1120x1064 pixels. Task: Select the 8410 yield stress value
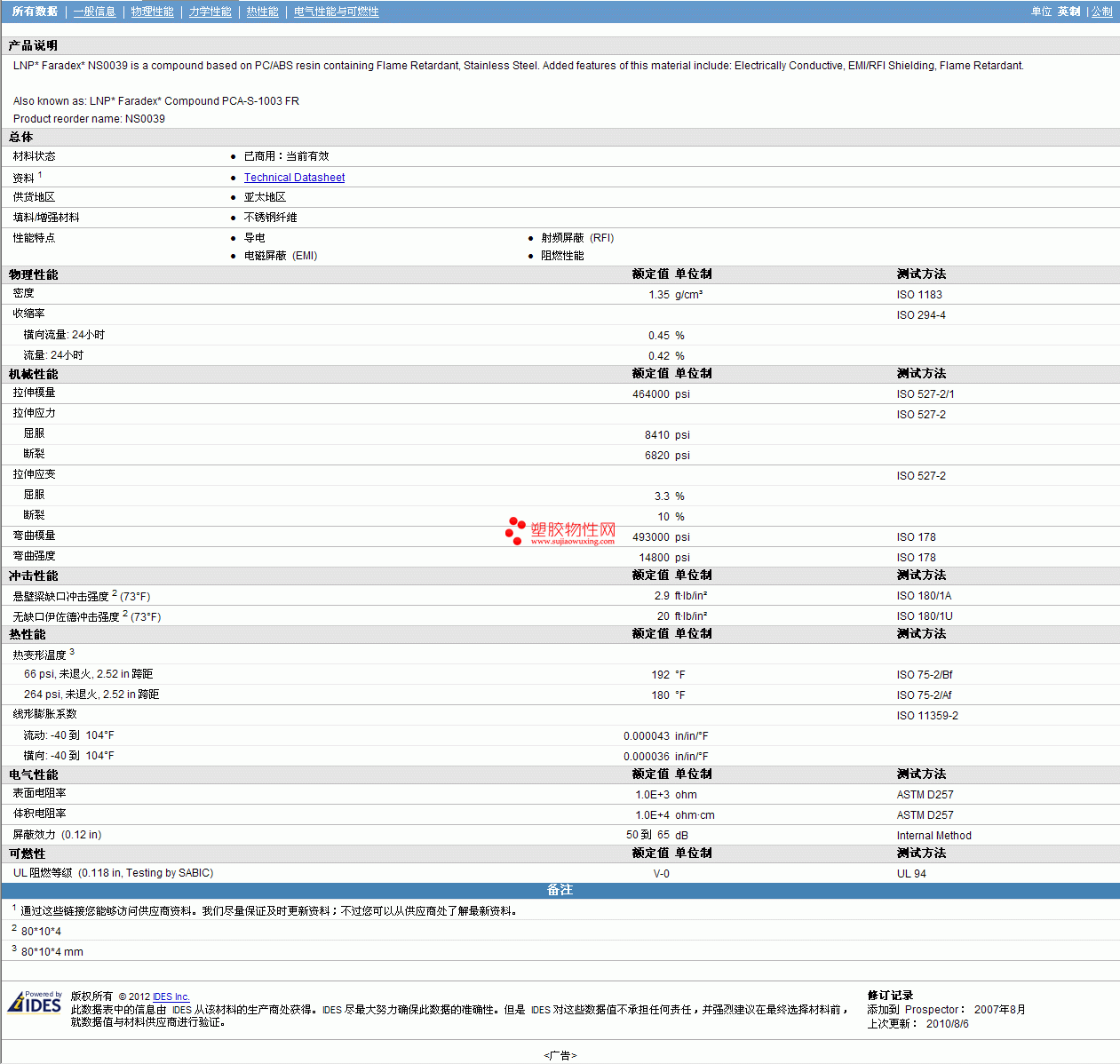click(657, 435)
